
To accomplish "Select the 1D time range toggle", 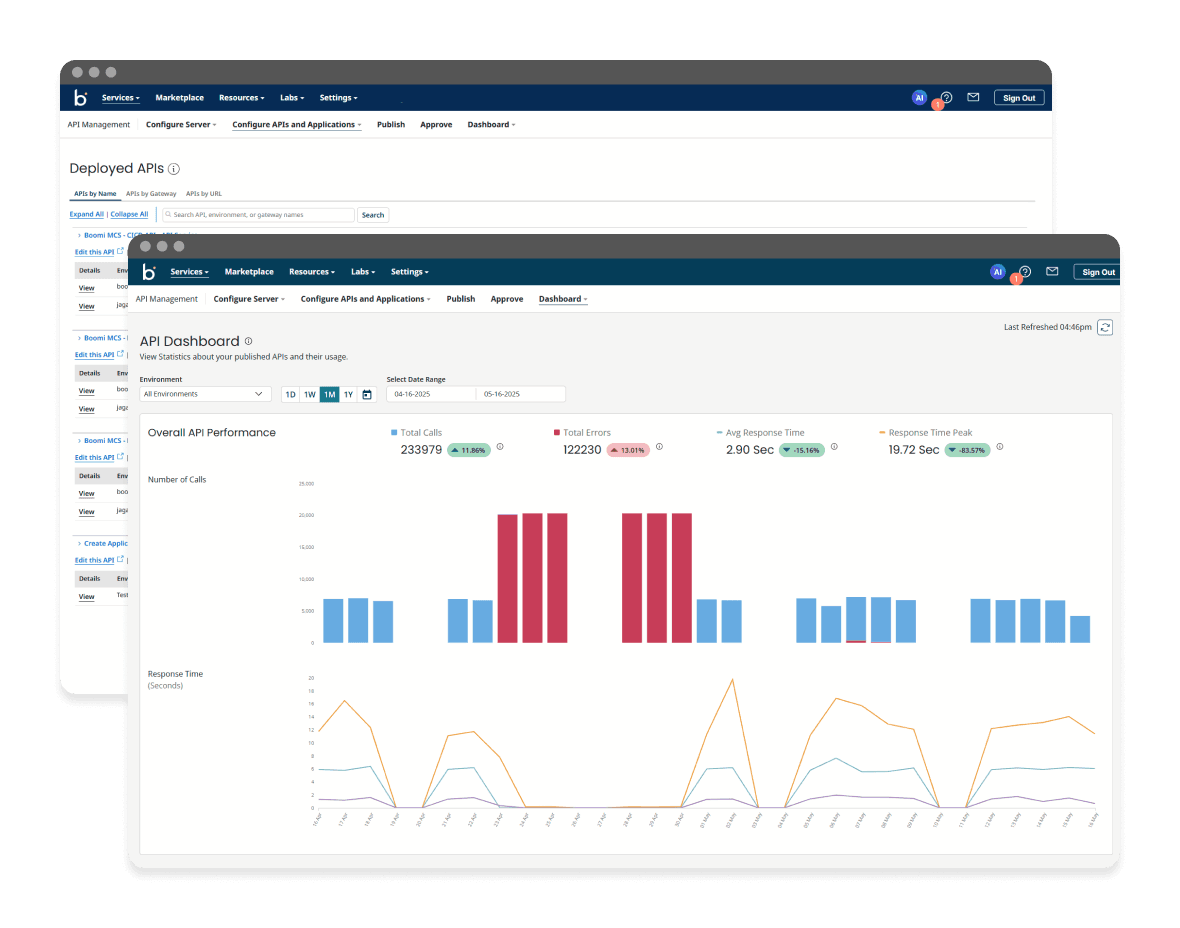I will point(290,394).
